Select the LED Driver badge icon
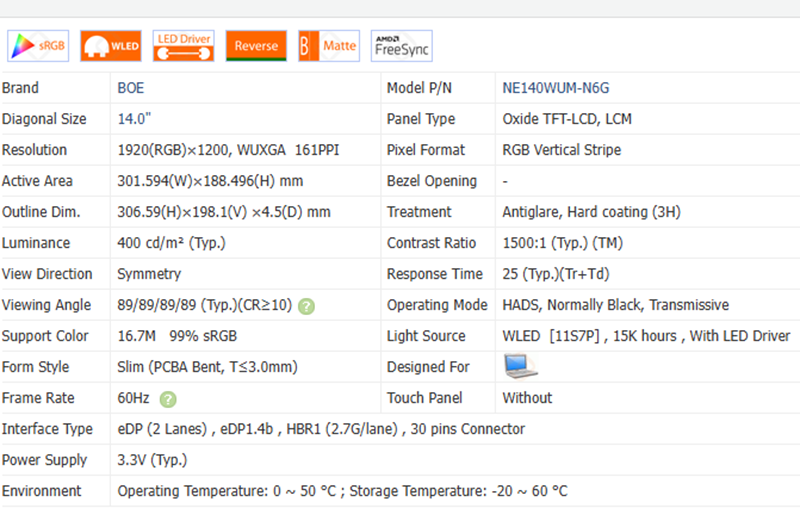This screenshot has height=508, width=800. 183,46
